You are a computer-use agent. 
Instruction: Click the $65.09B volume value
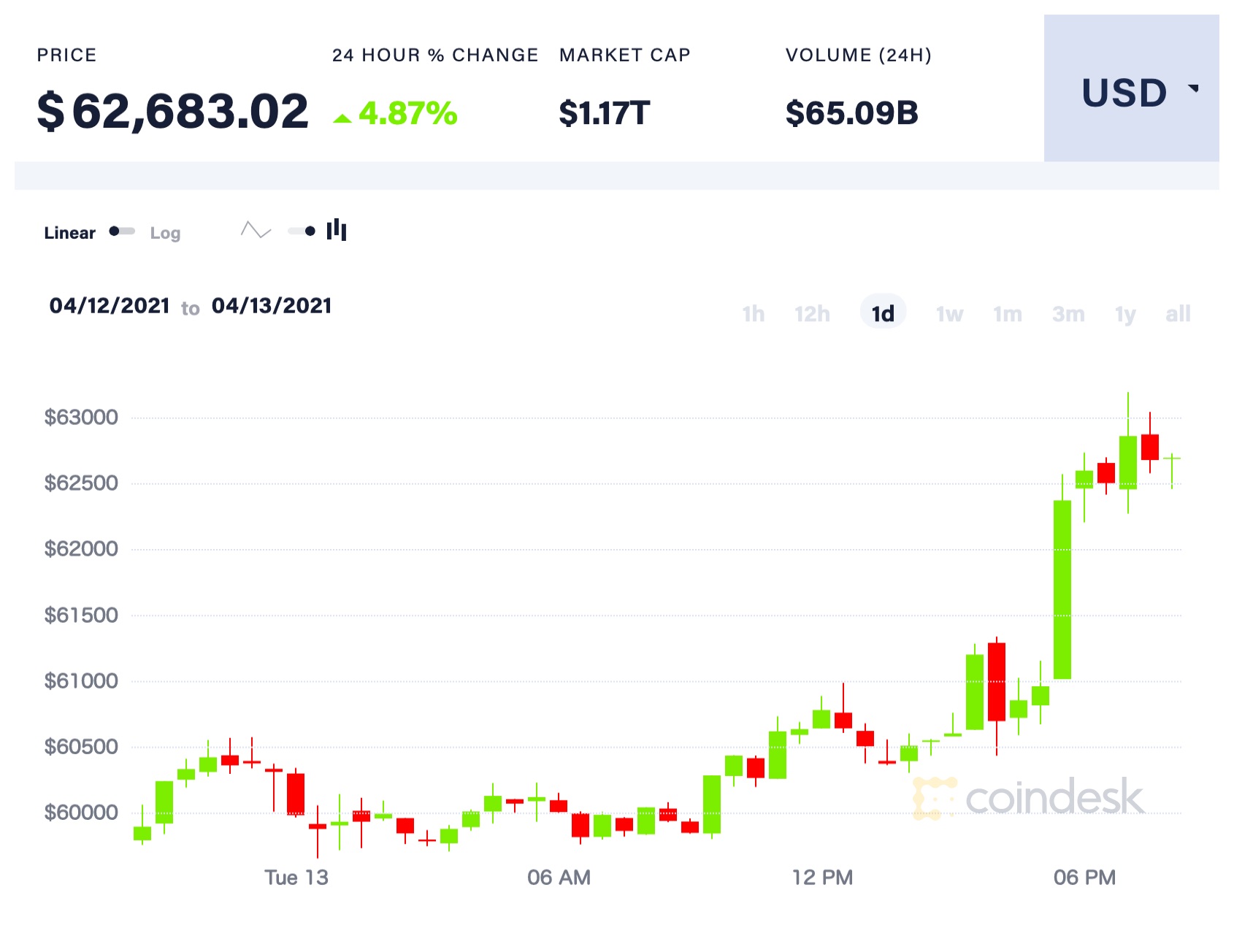[851, 113]
